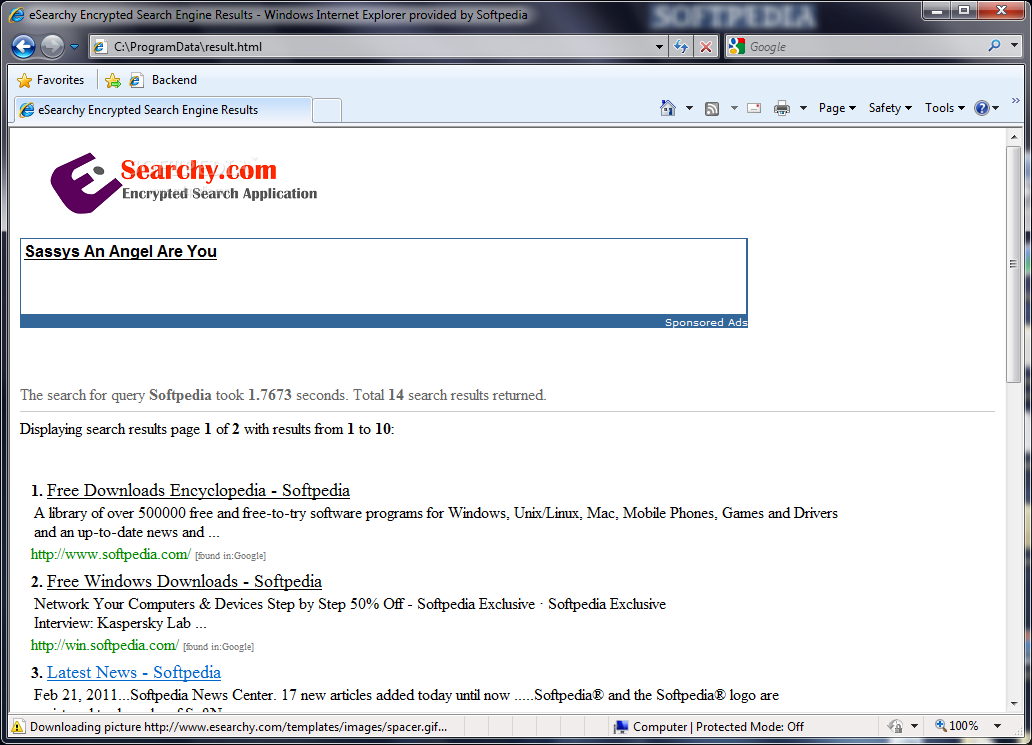Open the Help question mark icon
This screenshot has width=1032, height=745.
(x=981, y=108)
